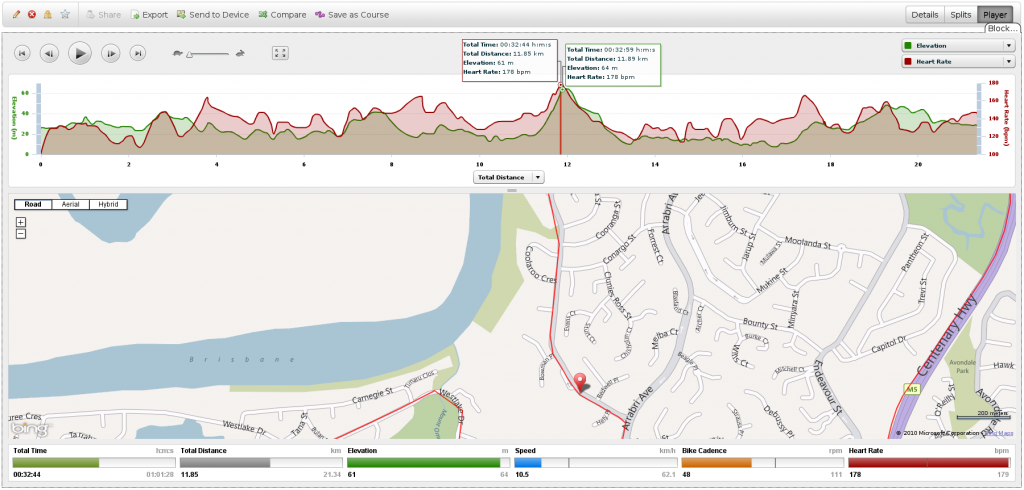Click the Avondale Park label
1024x490 pixels.
[x=962, y=368]
